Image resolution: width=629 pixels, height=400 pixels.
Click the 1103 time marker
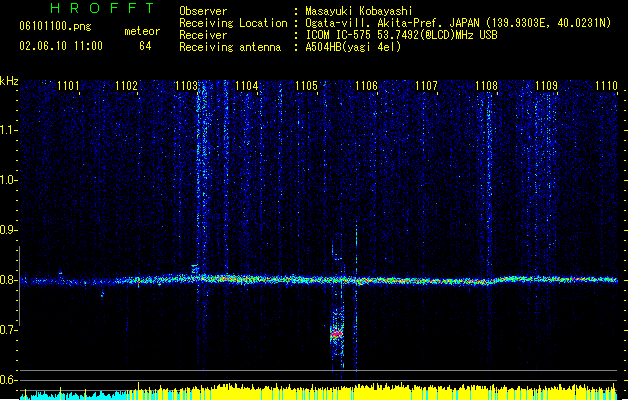click(187, 86)
